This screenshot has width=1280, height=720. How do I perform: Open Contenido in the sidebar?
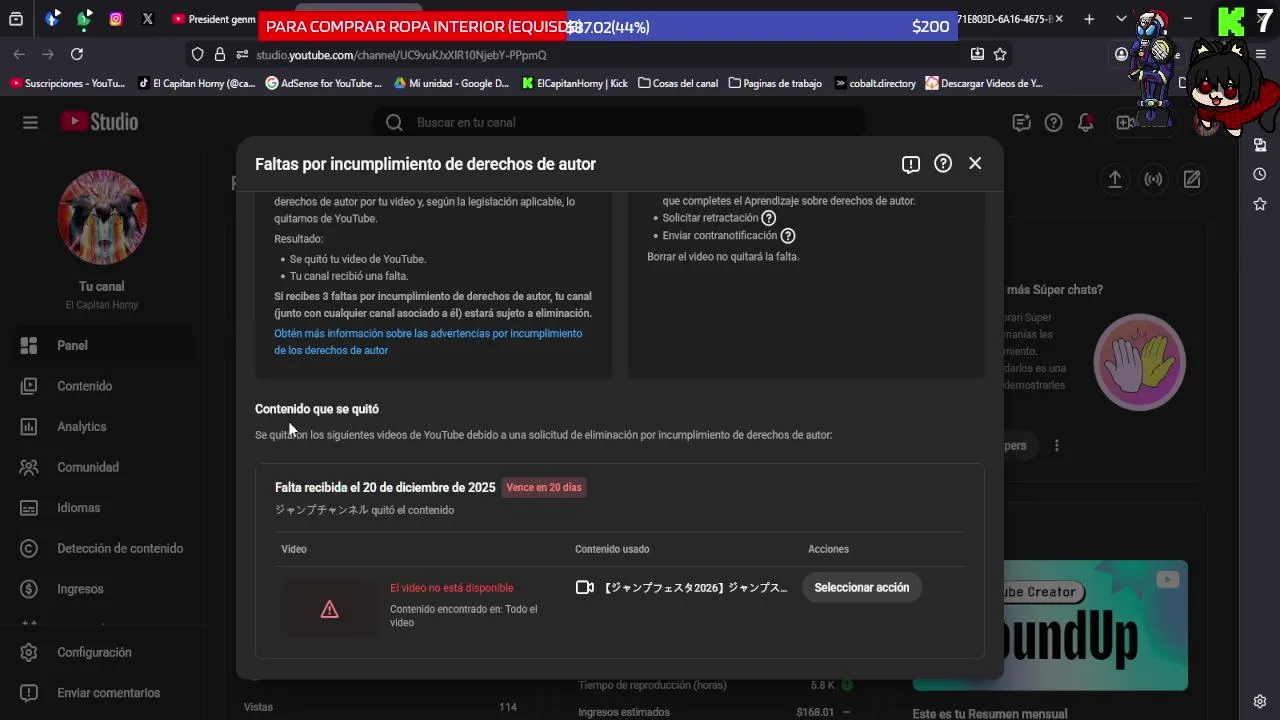102,386
